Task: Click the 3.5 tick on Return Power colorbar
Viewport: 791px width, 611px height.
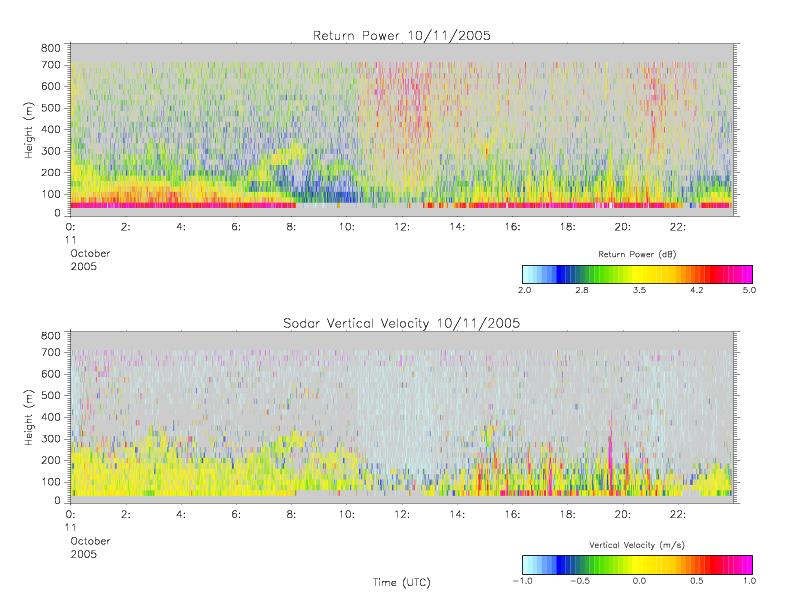Action: (640, 290)
